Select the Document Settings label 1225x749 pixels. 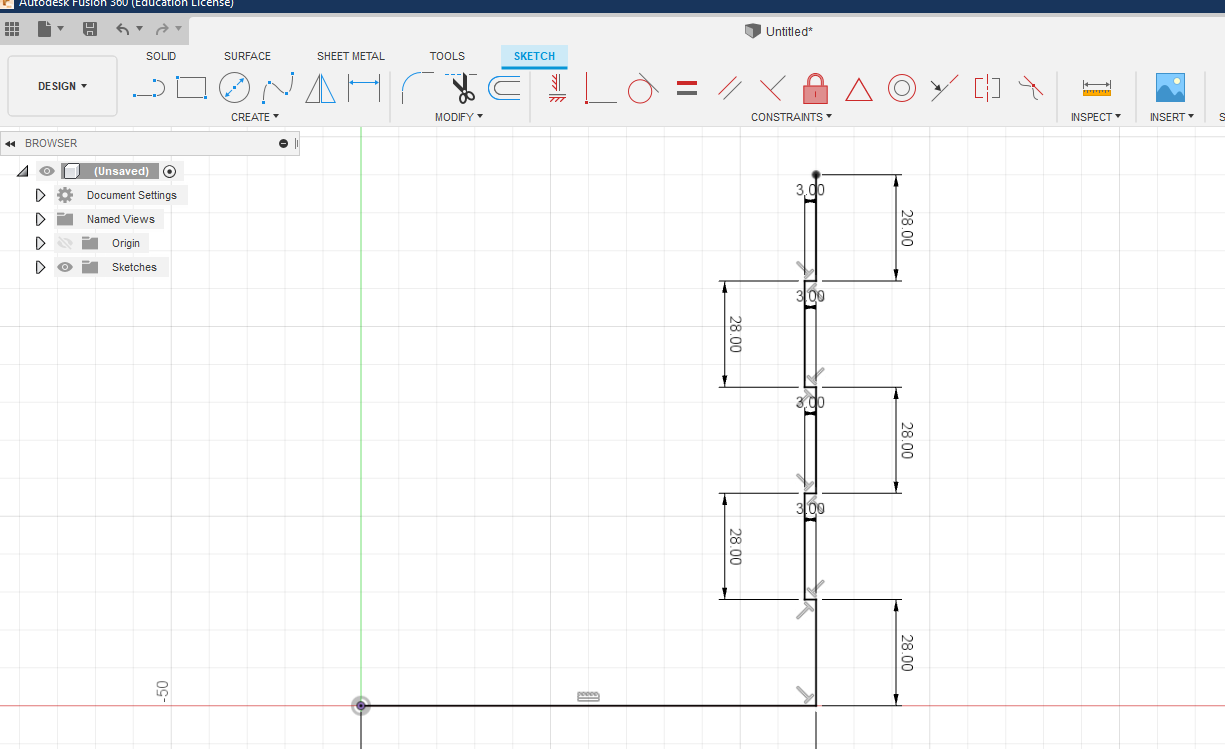[132, 195]
